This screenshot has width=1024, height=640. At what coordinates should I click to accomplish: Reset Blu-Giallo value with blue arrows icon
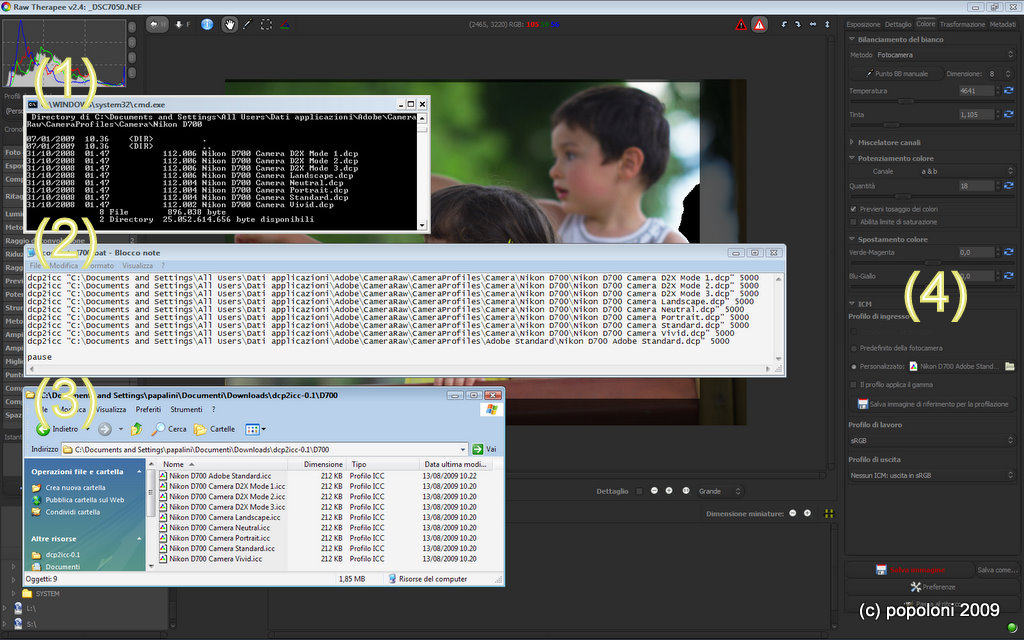[x=1008, y=276]
